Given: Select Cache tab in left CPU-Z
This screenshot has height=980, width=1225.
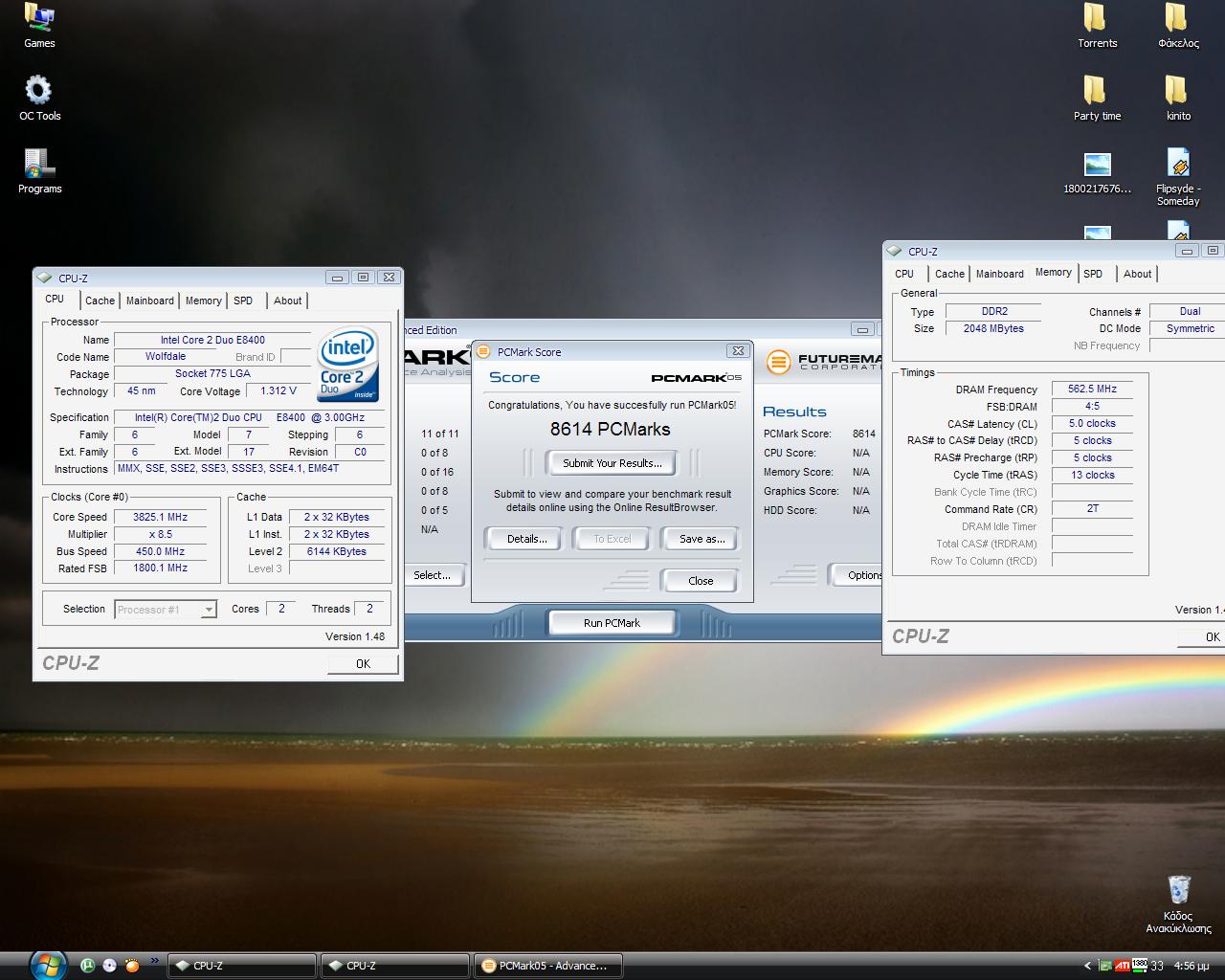Looking at the screenshot, I should (100, 301).
